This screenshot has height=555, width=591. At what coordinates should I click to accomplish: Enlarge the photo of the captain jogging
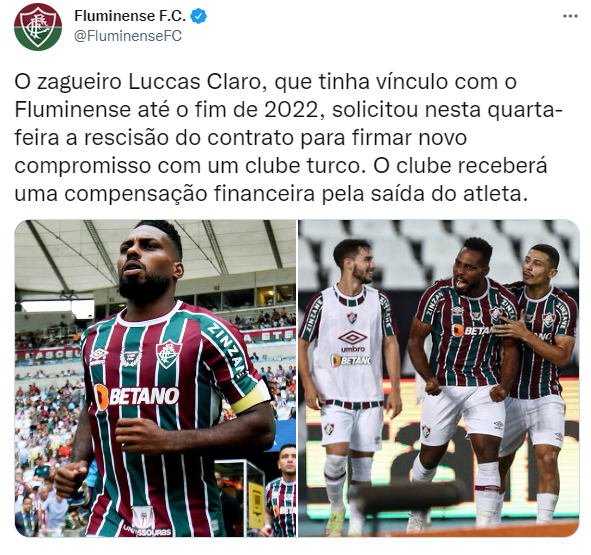point(155,378)
